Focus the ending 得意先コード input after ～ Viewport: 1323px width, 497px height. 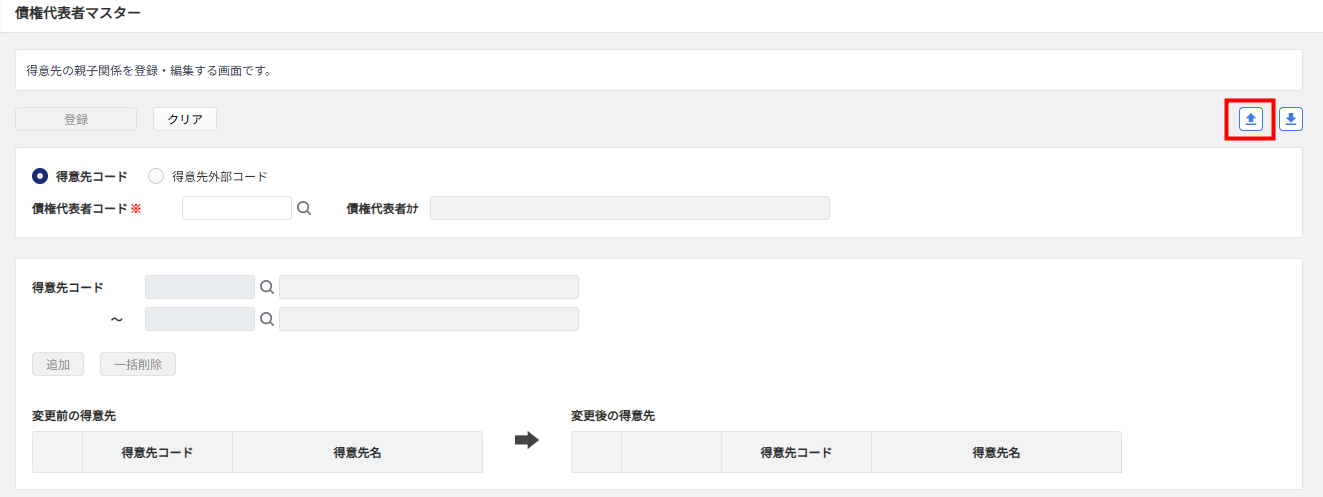(200, 319)
